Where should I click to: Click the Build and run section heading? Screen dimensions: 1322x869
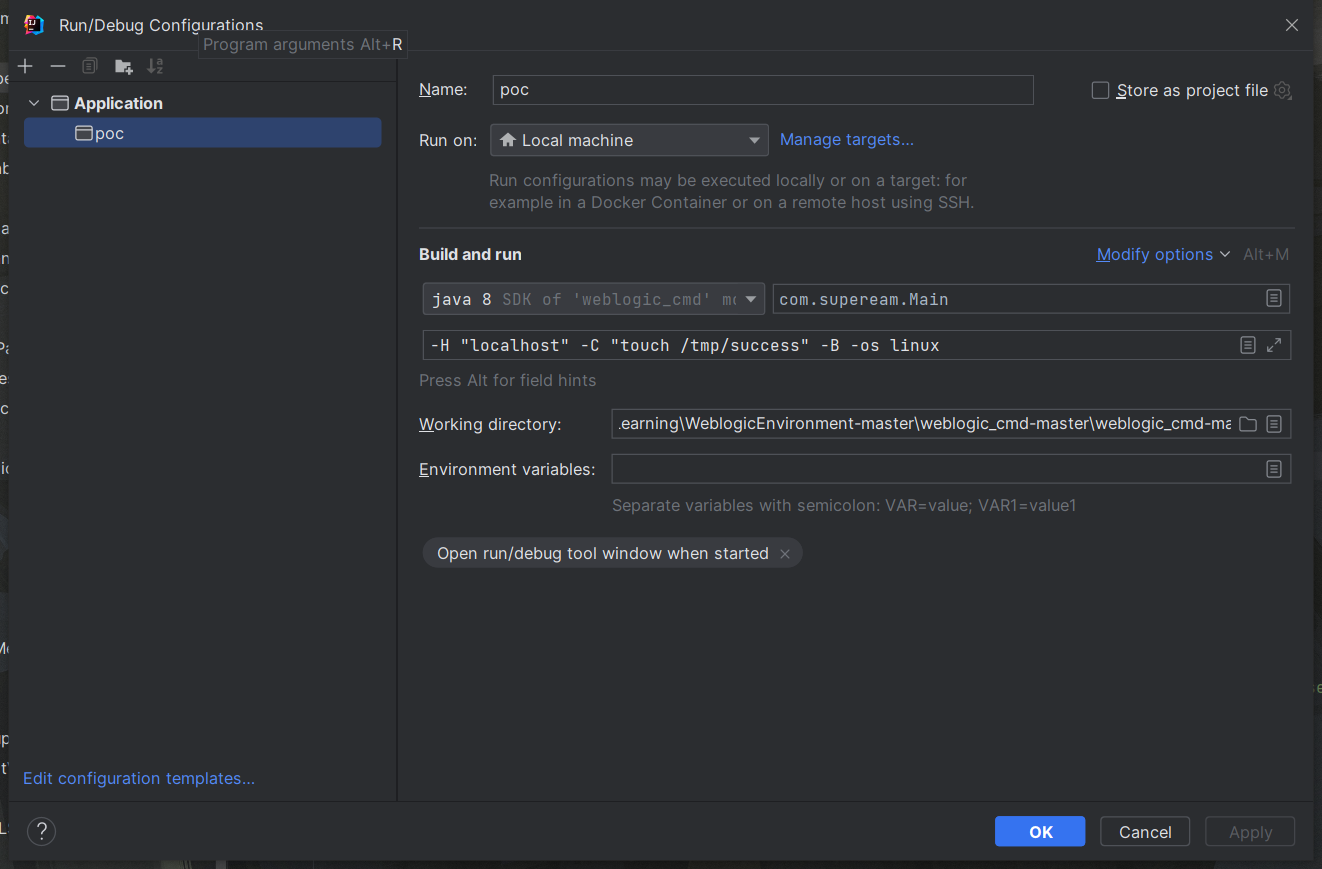click(x=470, y=254)
